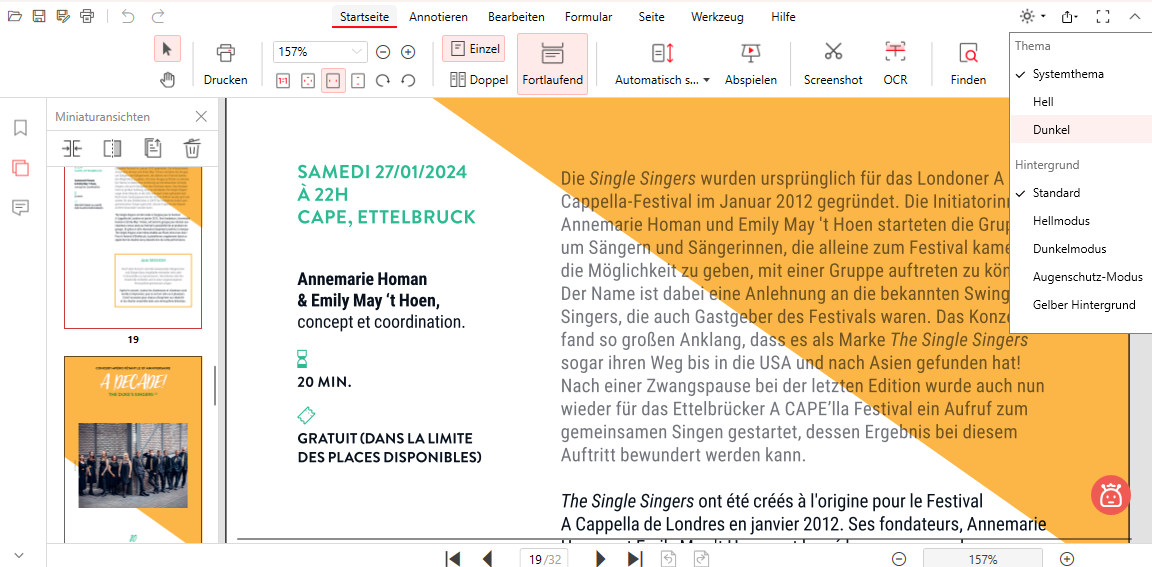
Task: Redo the last action
Action: point(157,15)
